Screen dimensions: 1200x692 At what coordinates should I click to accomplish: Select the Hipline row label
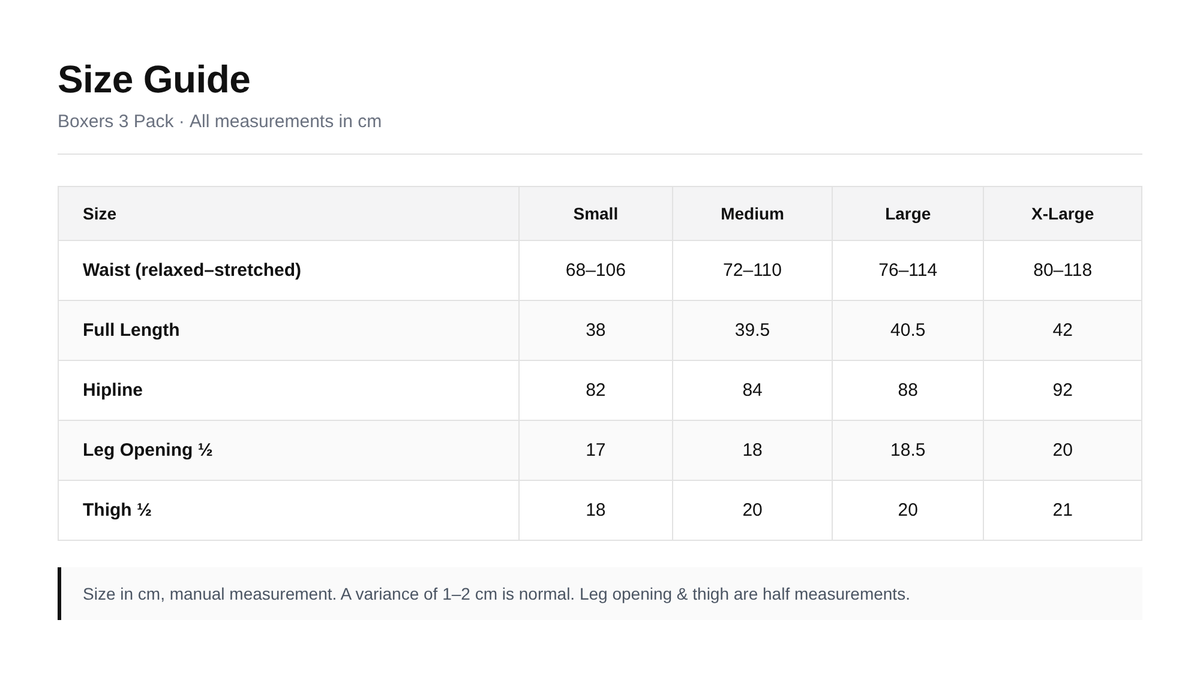[113, 390]
